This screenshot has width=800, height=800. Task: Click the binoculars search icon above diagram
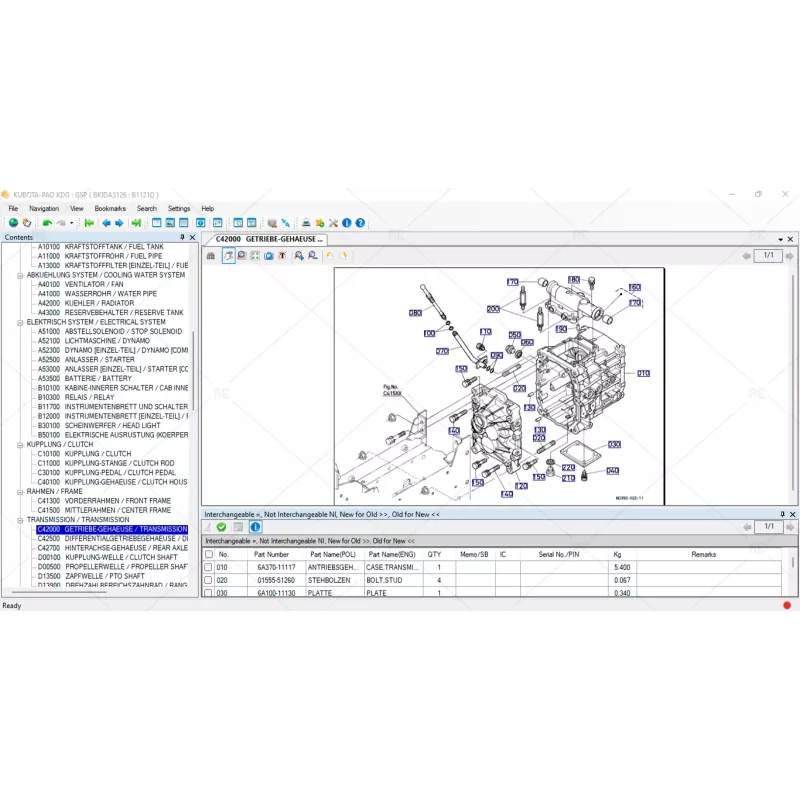[210, 256]
